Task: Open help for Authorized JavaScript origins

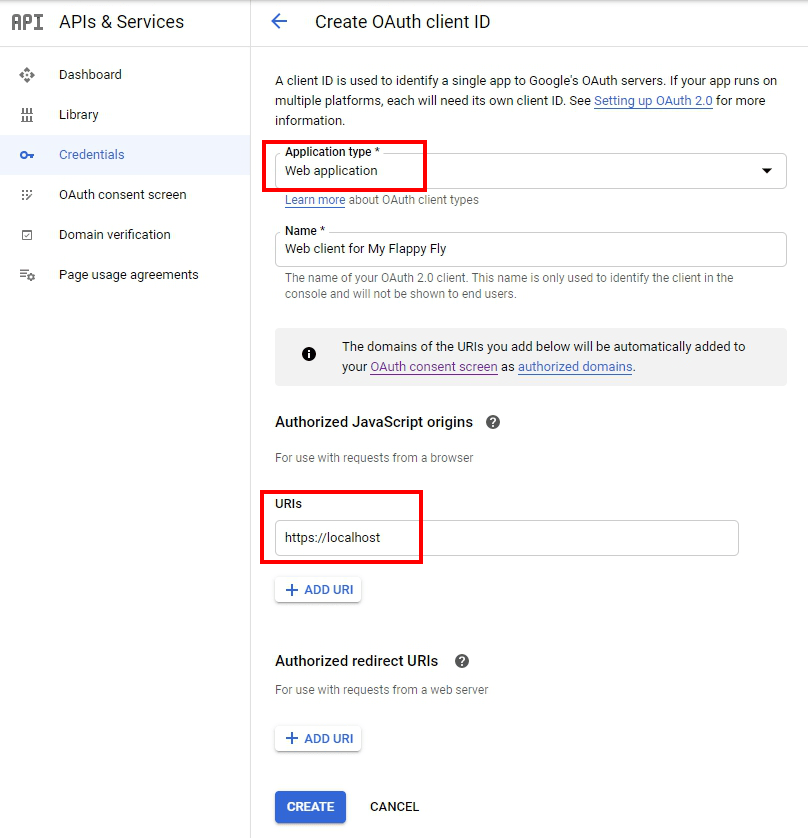Action: click(492, 422)
